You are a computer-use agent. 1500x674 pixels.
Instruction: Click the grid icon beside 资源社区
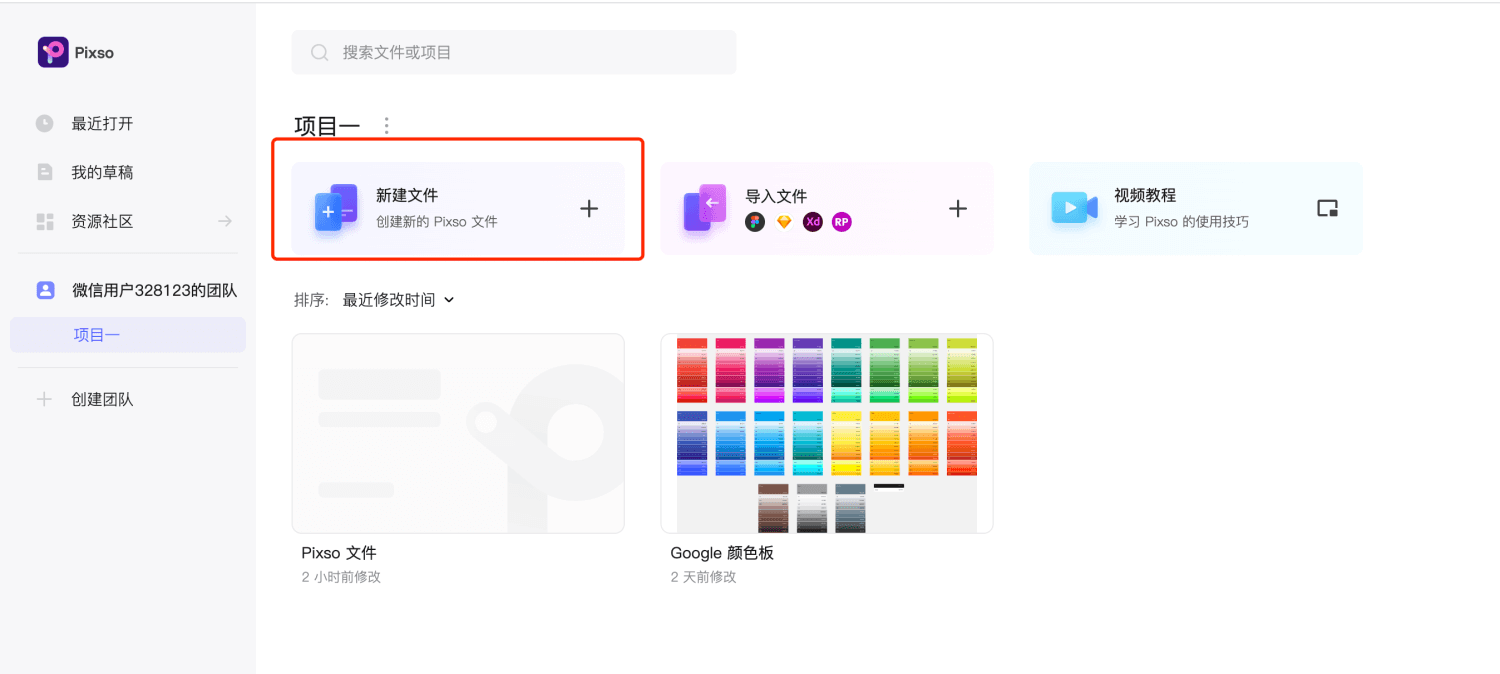pyautogui.click(x=45, y=221)
